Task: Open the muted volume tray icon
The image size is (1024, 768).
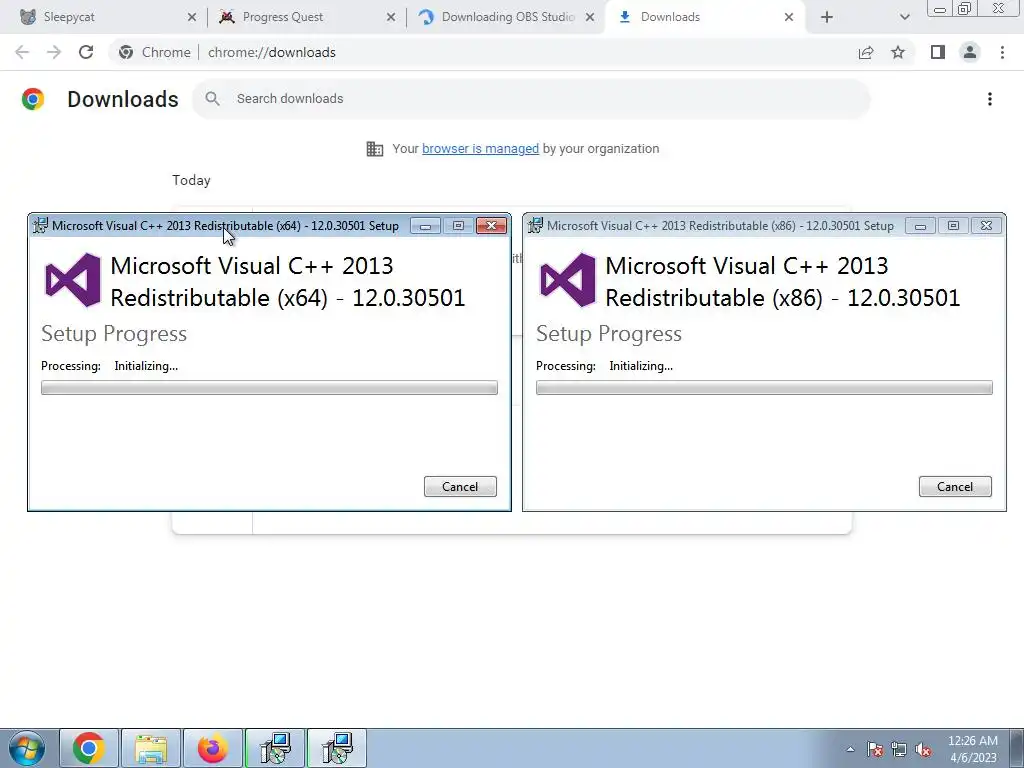Action: click(x=923, y=749)
